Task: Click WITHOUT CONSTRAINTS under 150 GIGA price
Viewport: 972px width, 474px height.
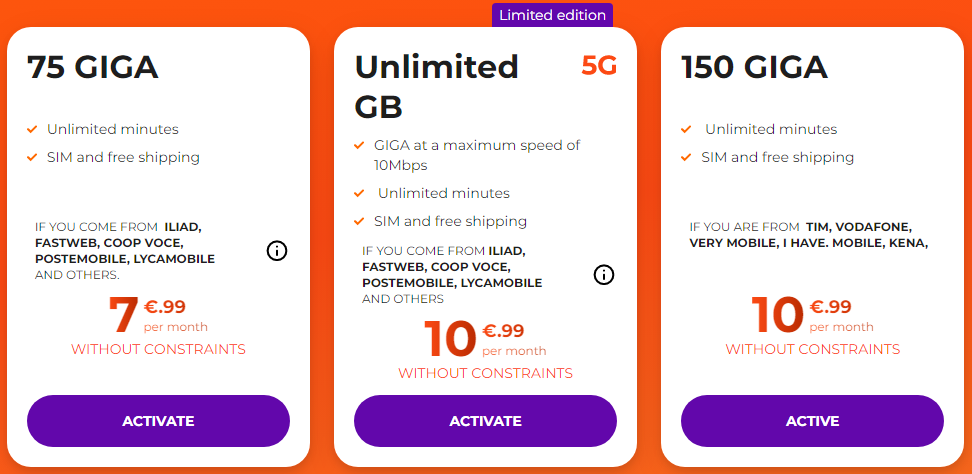Action: pyautogui.click(x=812, y=349)
